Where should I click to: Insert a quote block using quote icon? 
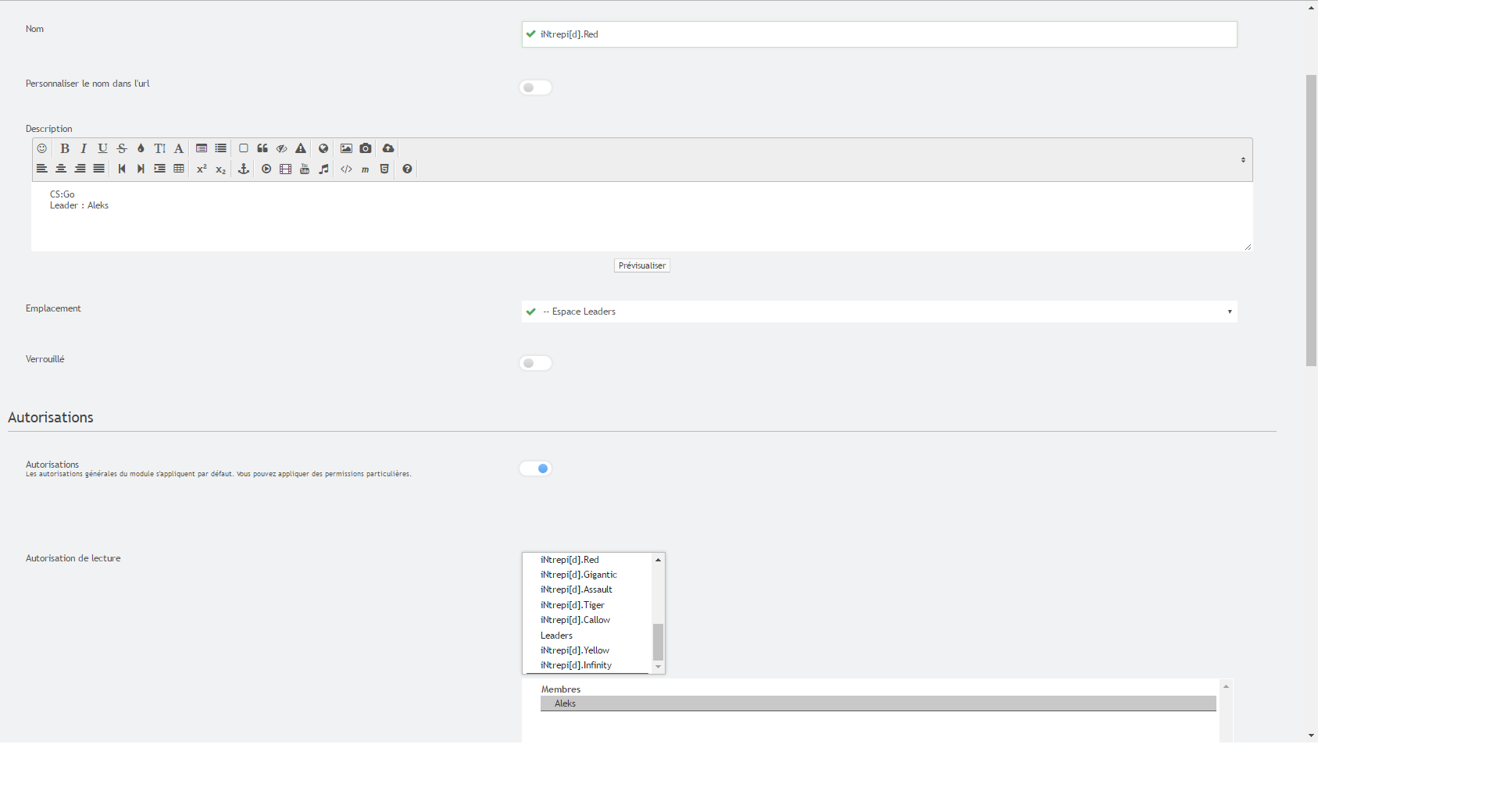point(262,148)
